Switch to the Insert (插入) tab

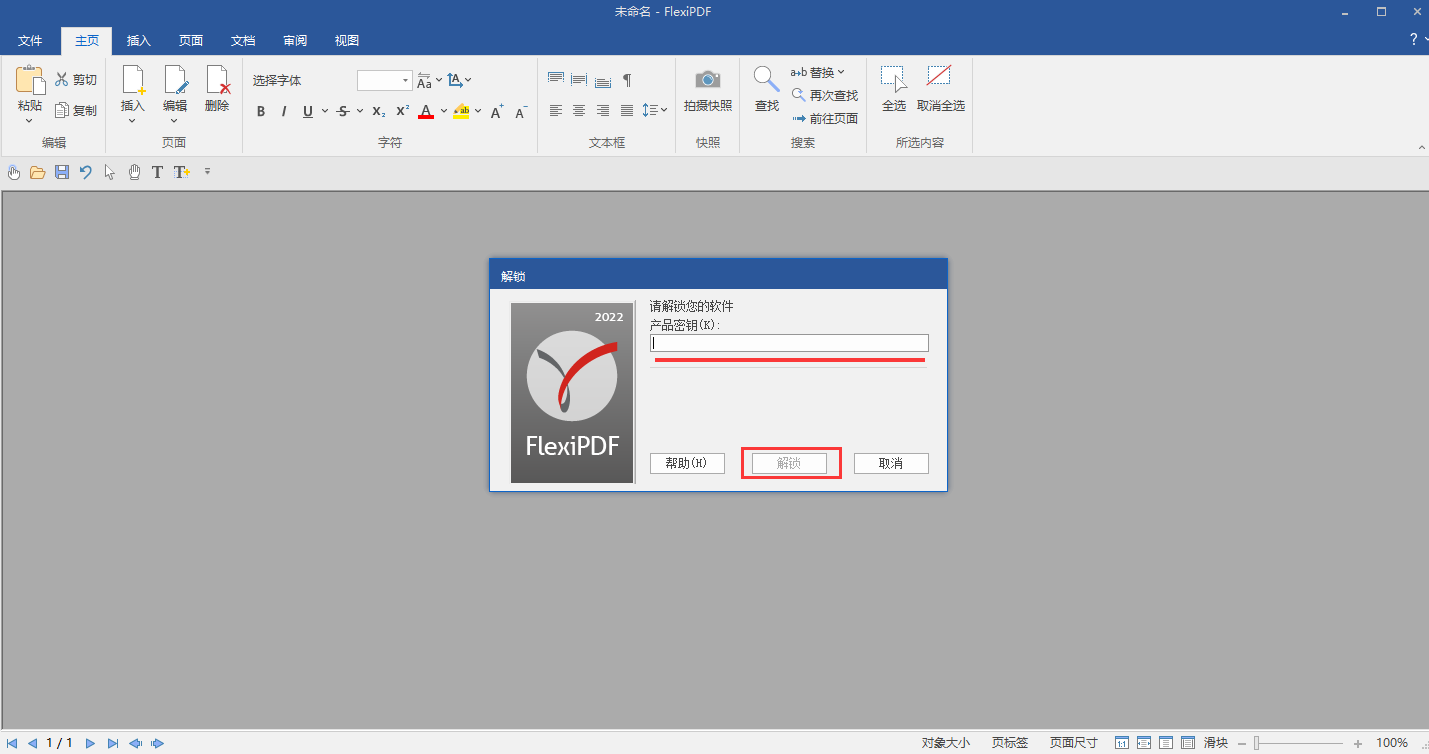[x=139, y=41]
